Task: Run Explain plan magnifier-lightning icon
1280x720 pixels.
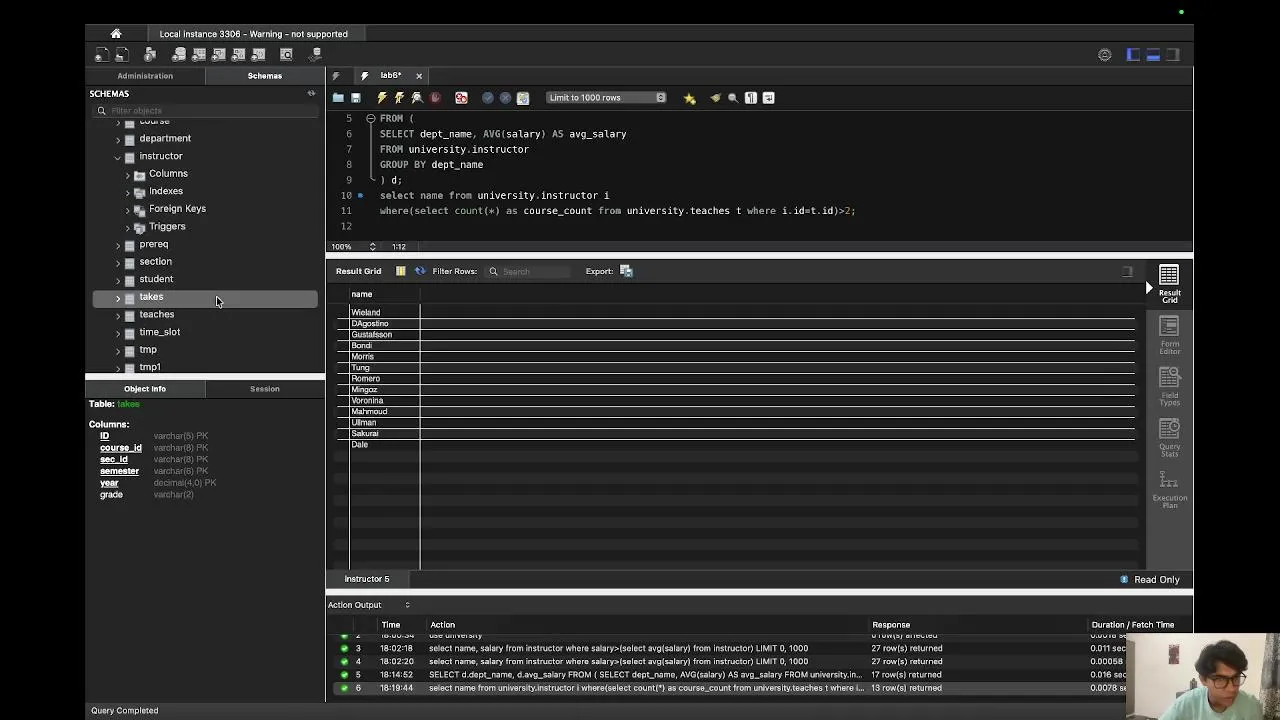Action: [417, 98]
